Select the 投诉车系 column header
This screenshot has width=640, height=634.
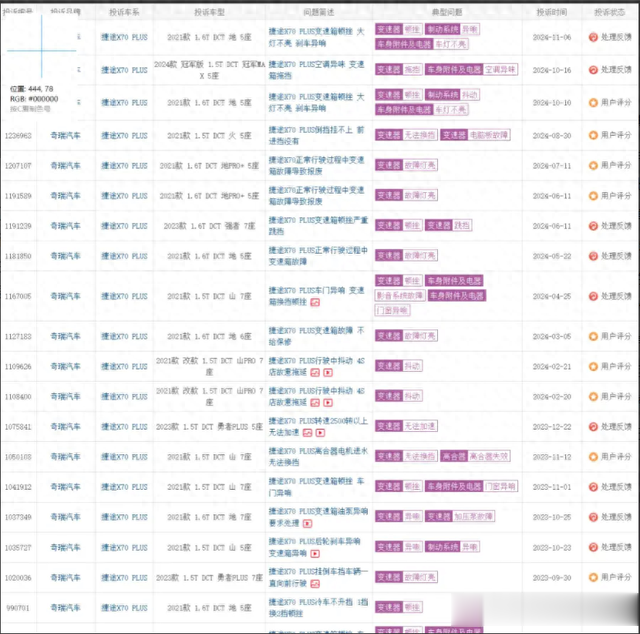coord(124,12)
